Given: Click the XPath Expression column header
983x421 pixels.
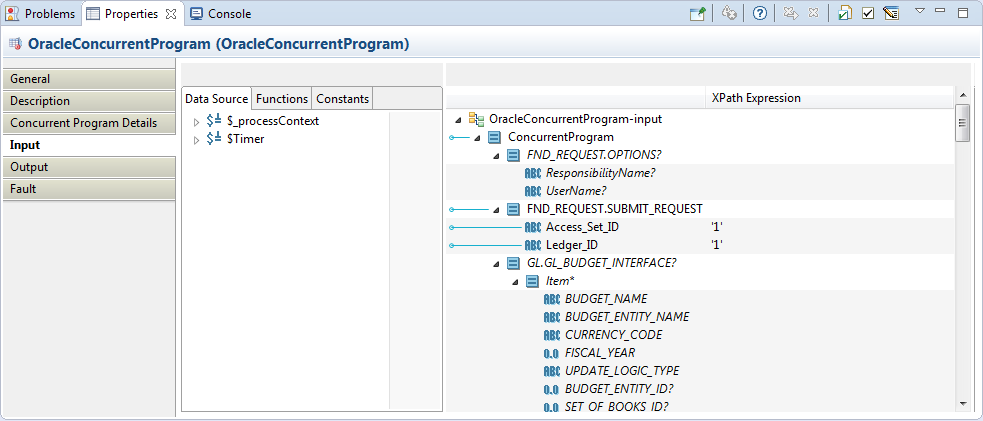Looking at the screenshot, I should [x=829, y=98].
